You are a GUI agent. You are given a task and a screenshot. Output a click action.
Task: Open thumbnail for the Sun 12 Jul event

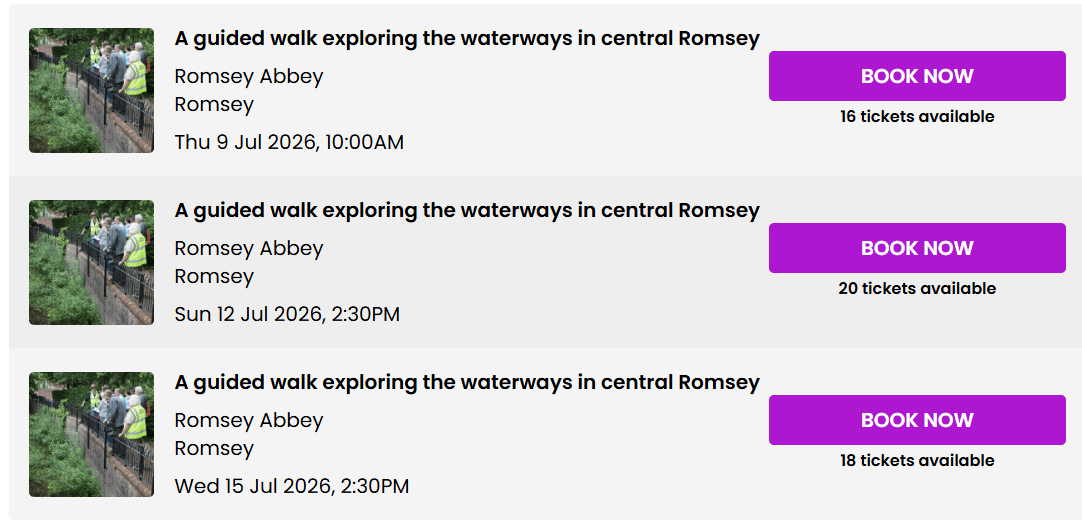point(91,262)
